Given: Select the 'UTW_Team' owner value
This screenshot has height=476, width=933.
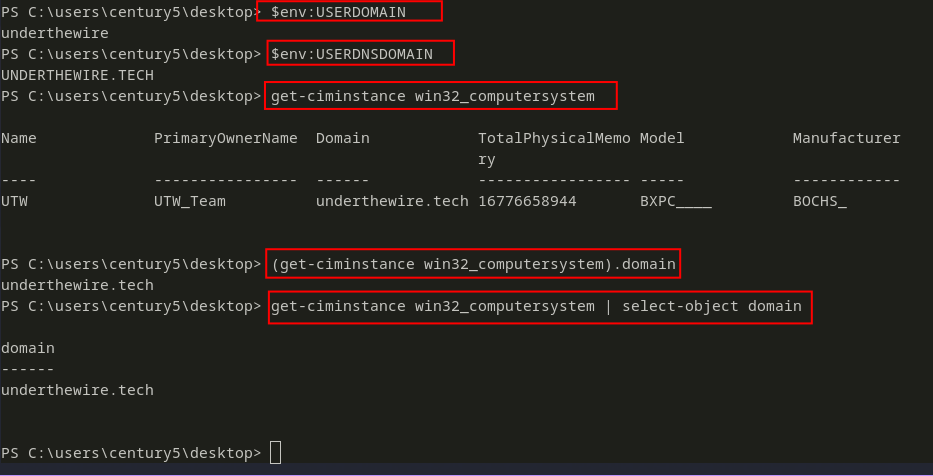Looking at the screenshot, I should 190,202.
